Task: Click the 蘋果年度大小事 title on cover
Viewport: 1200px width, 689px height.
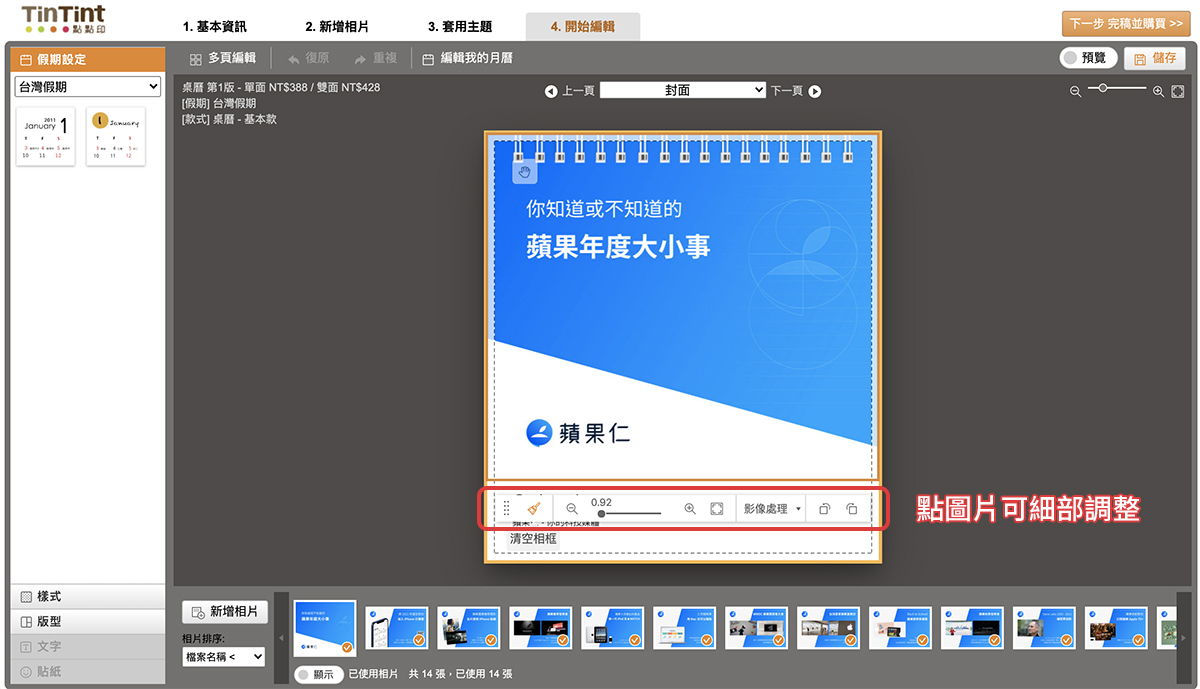Action: click(618, 246)
